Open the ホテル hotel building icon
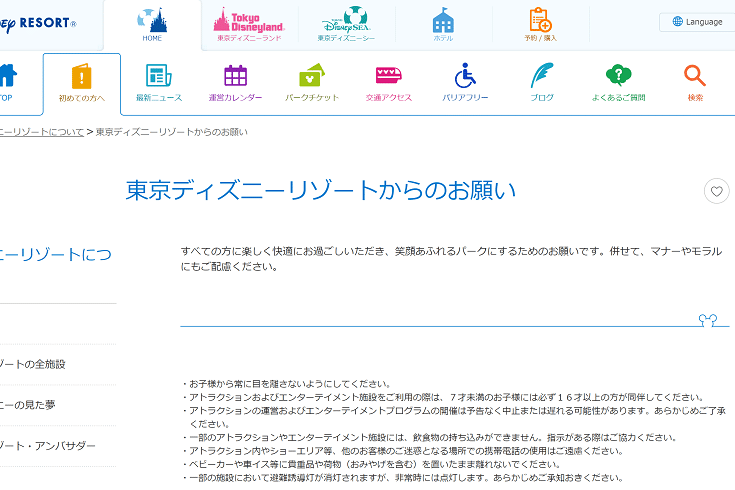The width and height of the screenshot is (735, 490). click(x=443, y=25)
